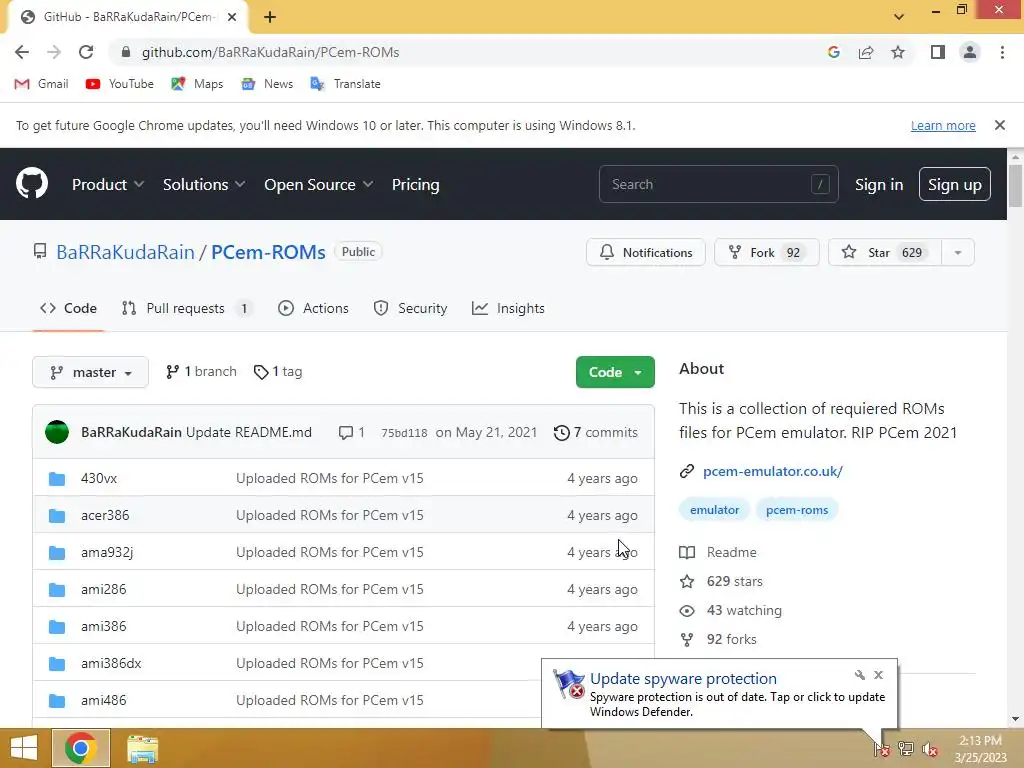Viewport: 1024px width, 768px height.
Task: Click the share page icon
Action: click(866, 52)
